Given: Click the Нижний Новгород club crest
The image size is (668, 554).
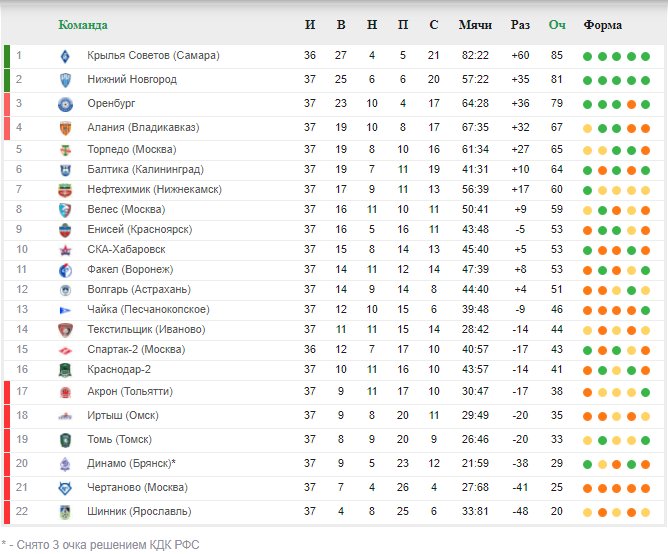Looking at the screenshot, I should pos(65,80).
